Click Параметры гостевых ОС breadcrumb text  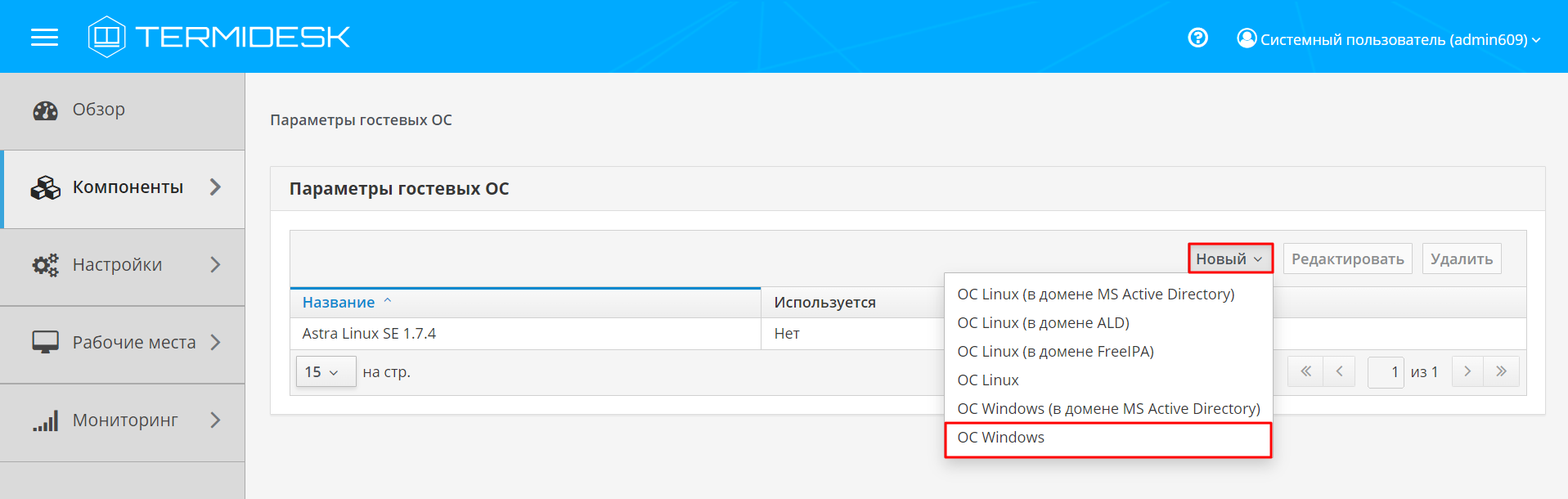coord(361,120)
